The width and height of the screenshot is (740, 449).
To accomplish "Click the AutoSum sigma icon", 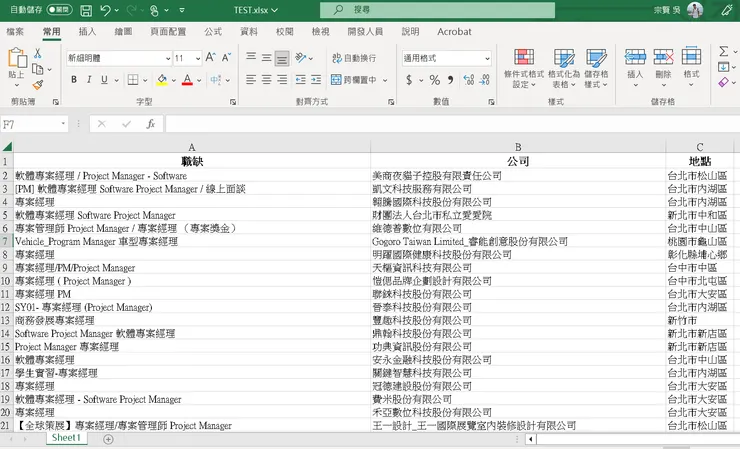I will (723, 51).
